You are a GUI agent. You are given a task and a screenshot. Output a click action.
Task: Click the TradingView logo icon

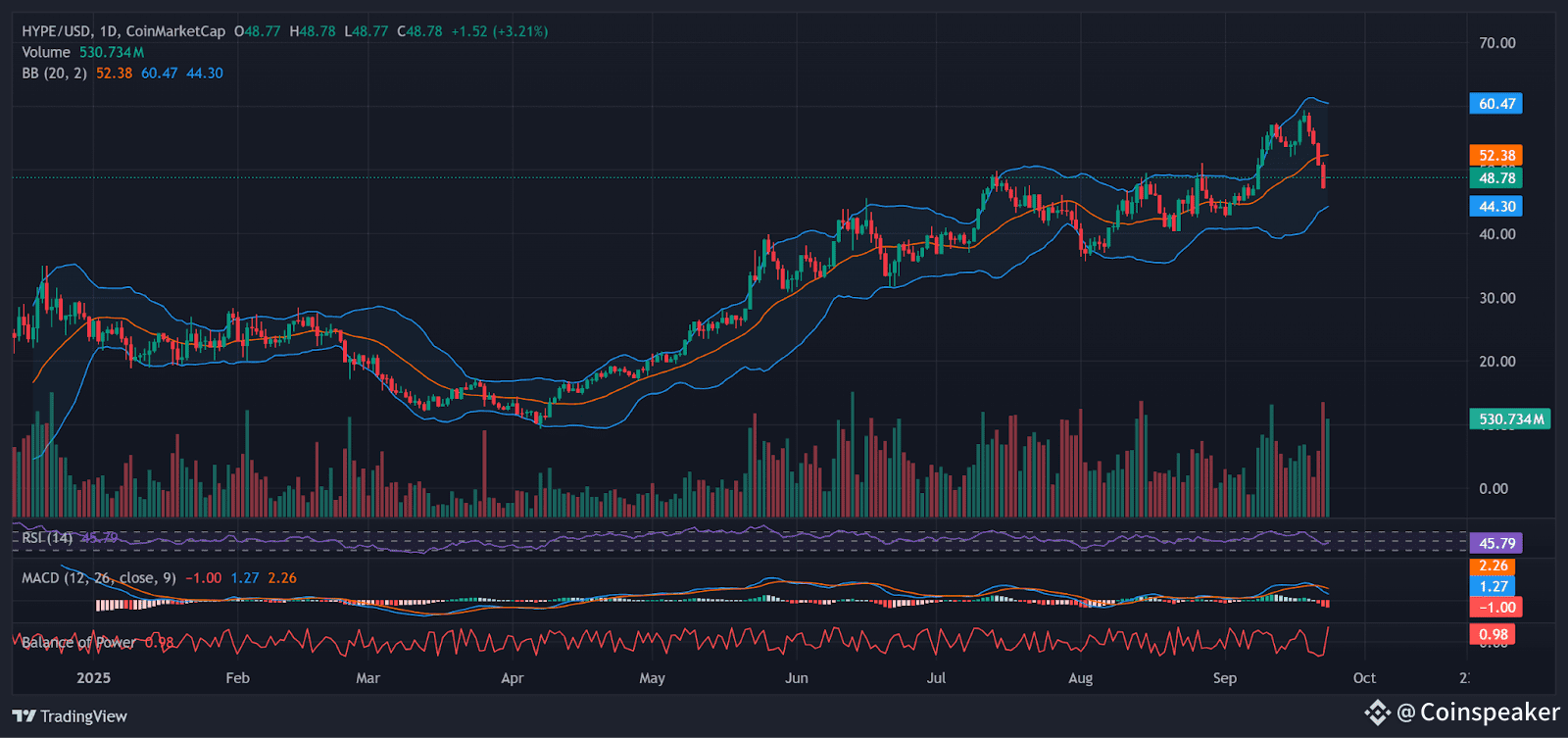(x=24, y=716)
